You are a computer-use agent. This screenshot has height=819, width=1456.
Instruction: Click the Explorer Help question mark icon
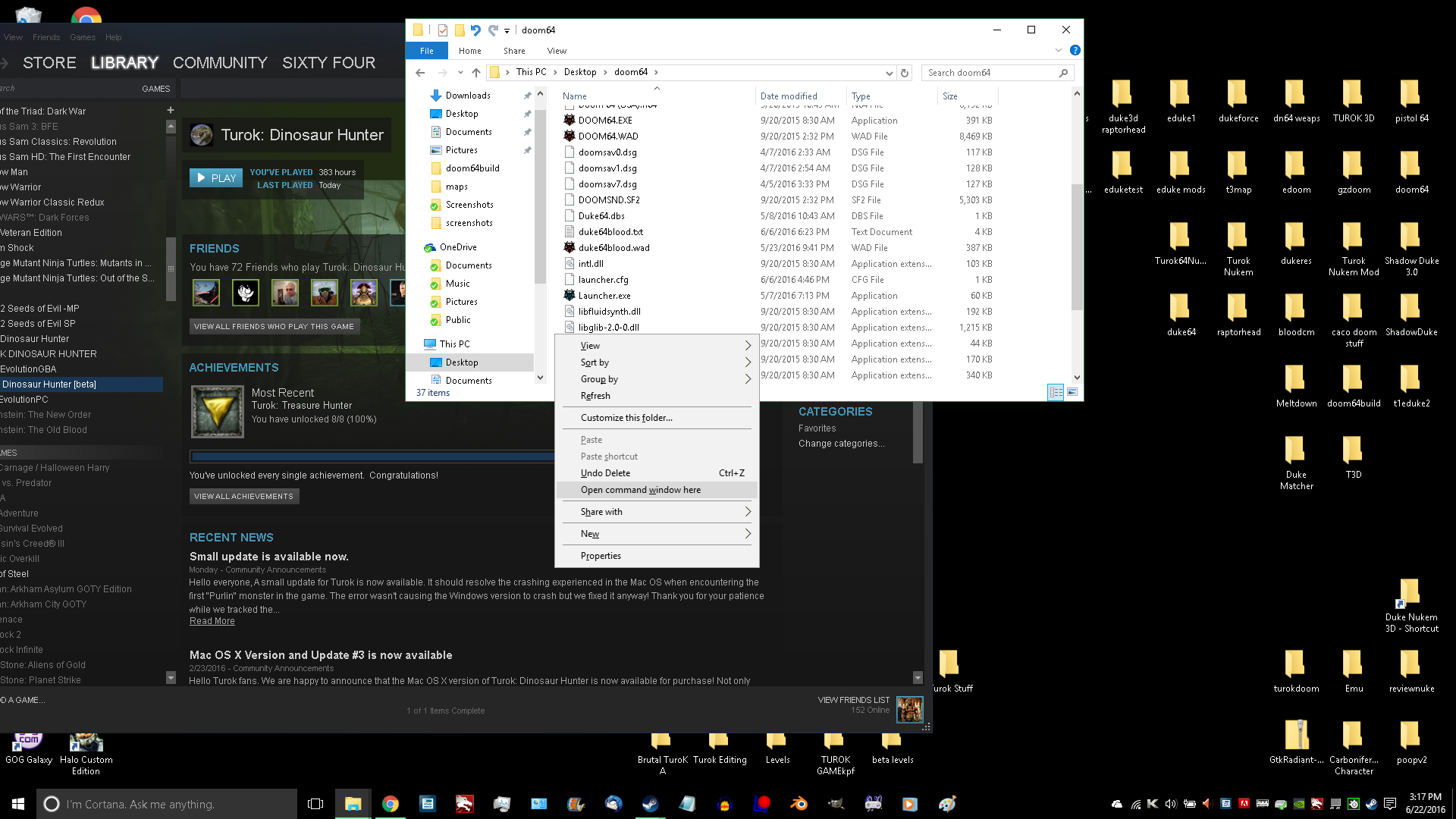1075,51
